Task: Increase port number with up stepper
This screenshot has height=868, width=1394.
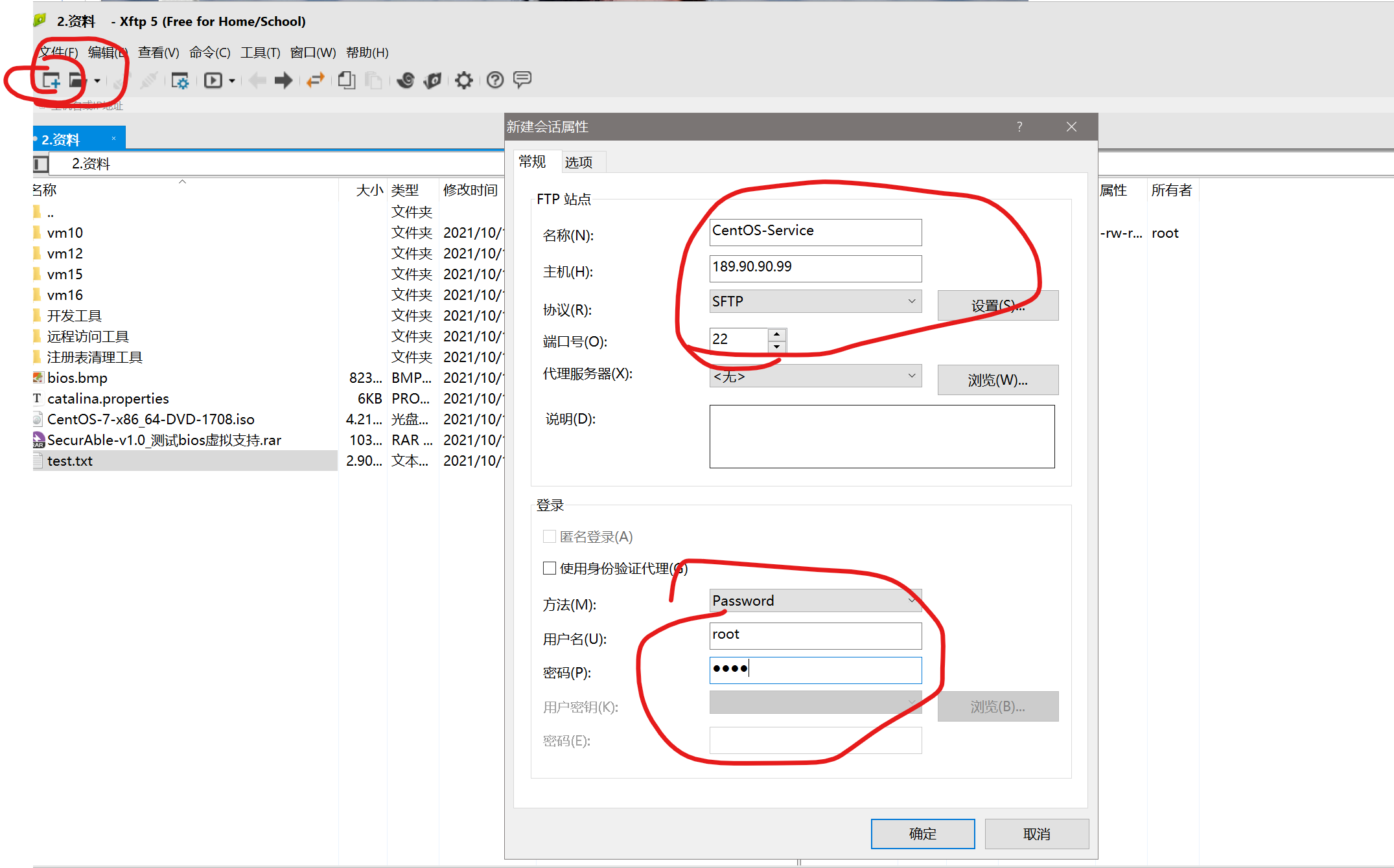Action: pyautogui.click(x=776, y=334)
